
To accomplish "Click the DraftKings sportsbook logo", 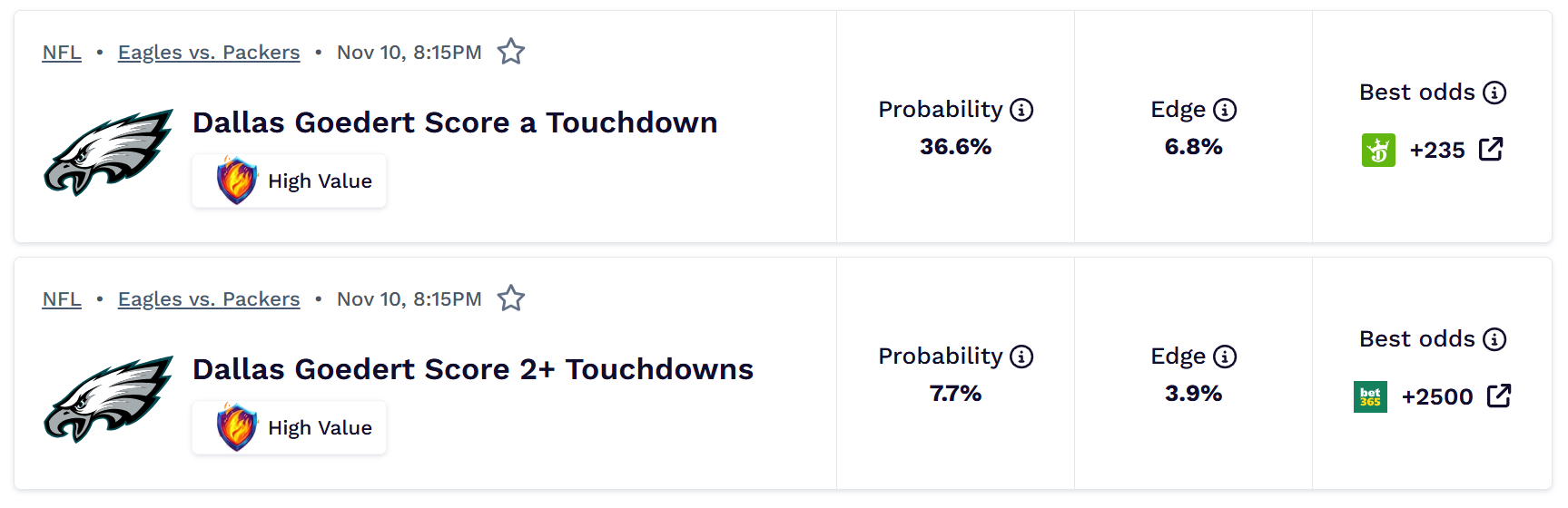I will pyautogui.click(x=1378, y=150).
